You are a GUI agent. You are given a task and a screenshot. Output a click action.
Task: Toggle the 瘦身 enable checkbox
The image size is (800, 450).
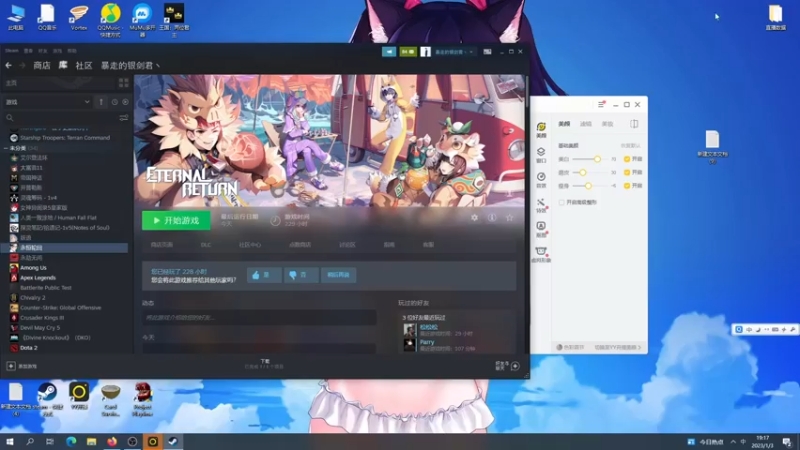click(x=627, y=186)
